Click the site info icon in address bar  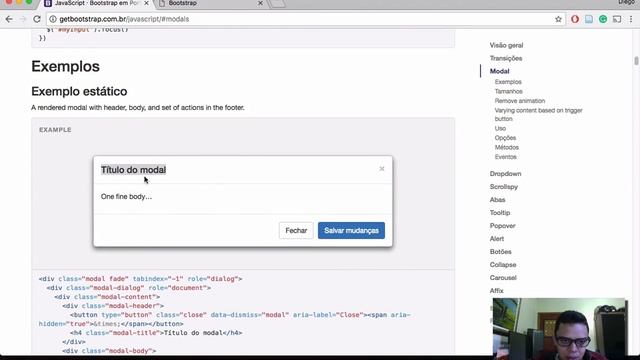[53, 19]
